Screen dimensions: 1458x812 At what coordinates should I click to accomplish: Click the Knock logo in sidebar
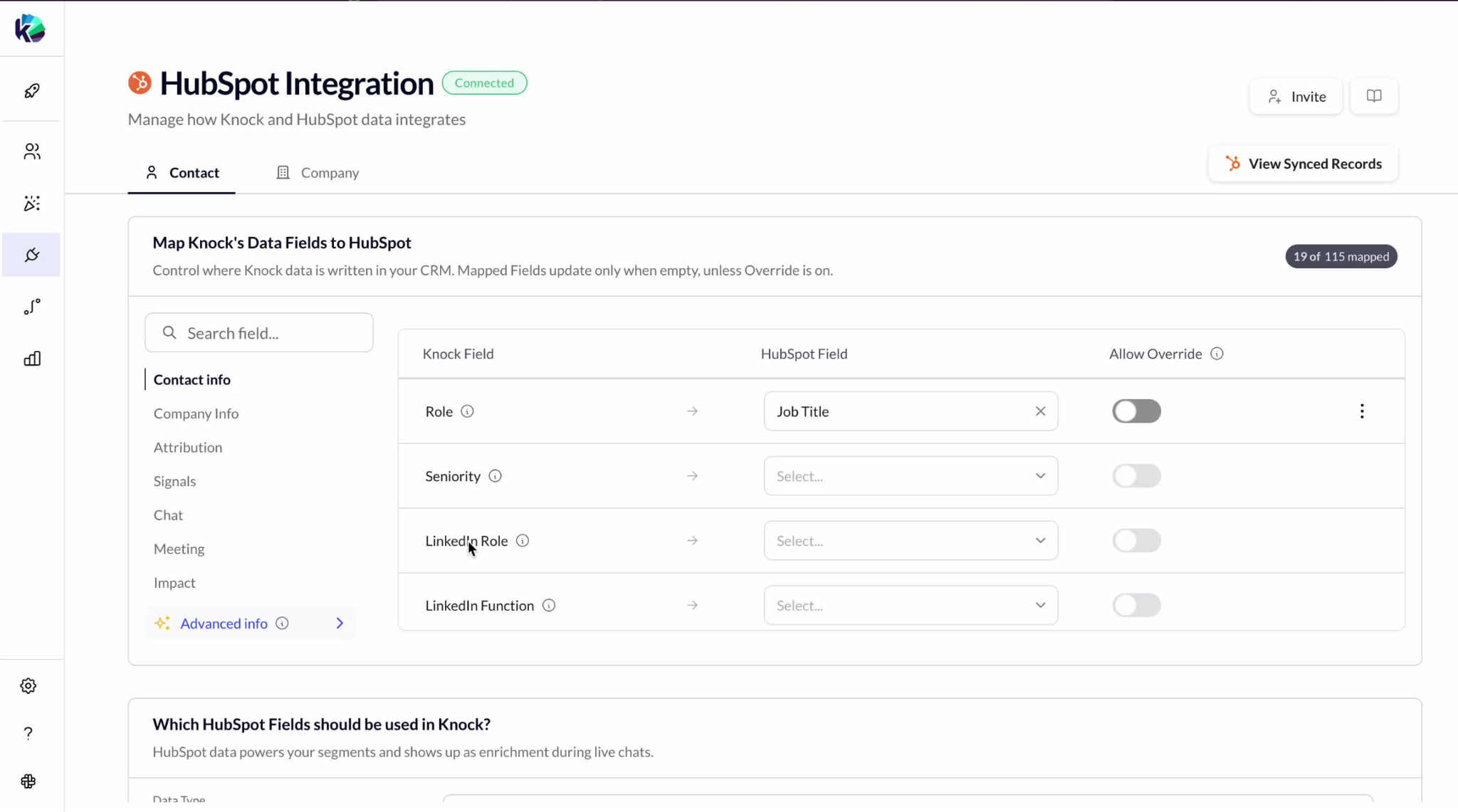tap(30, 28)
